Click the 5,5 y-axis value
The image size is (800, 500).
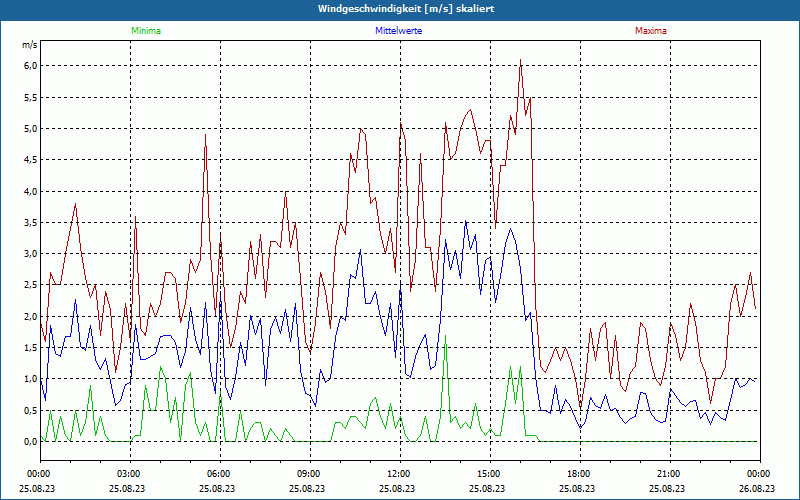pyautogui.click(x=31, y=97)
